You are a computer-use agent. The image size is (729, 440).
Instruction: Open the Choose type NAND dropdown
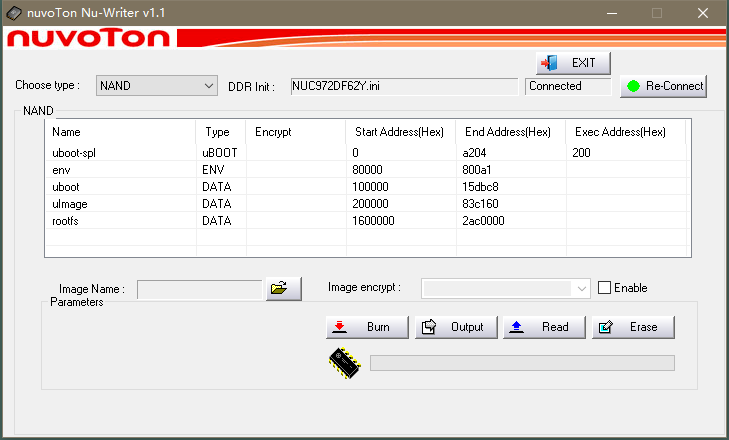pos(157,86)
